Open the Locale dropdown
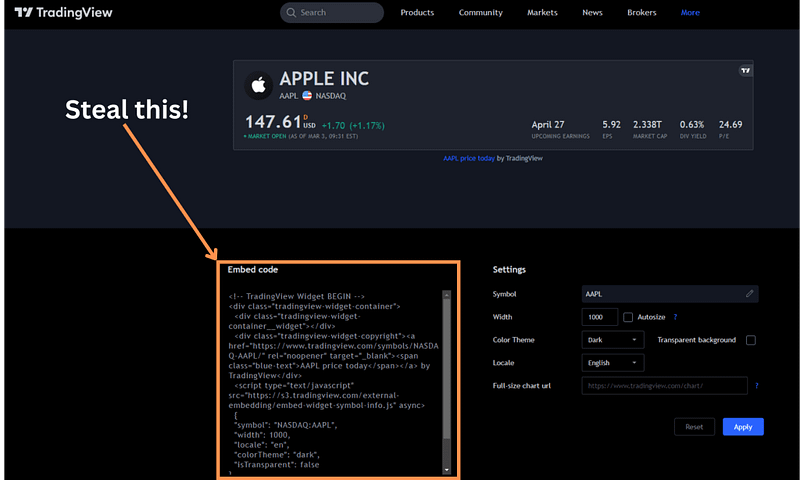Viewport: 800px width, 480px height. [x=613, y=363]
